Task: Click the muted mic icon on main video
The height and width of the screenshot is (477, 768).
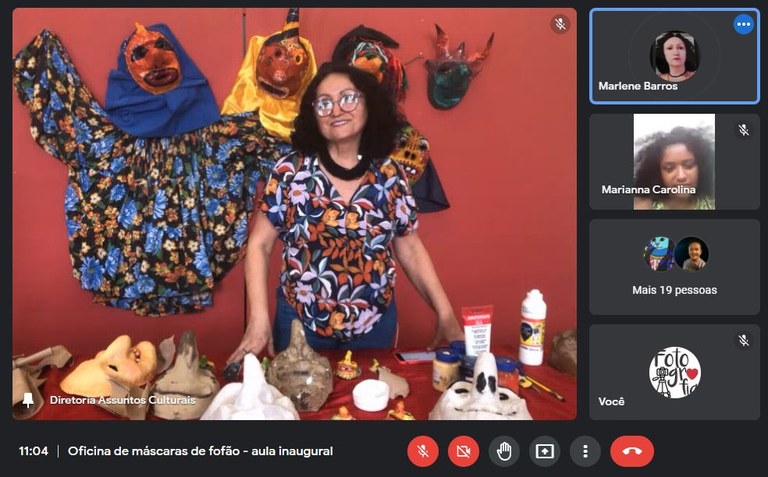Action: (x=560, y=25)
